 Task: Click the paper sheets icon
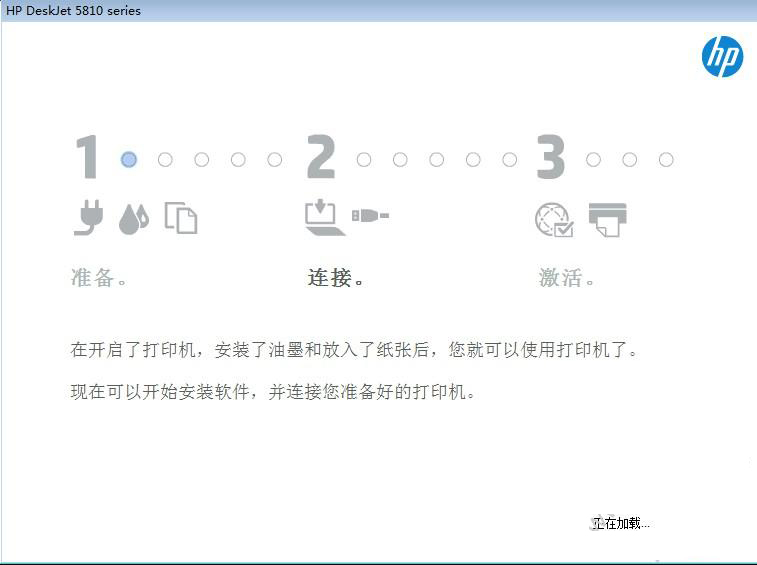tap(181, 218)
